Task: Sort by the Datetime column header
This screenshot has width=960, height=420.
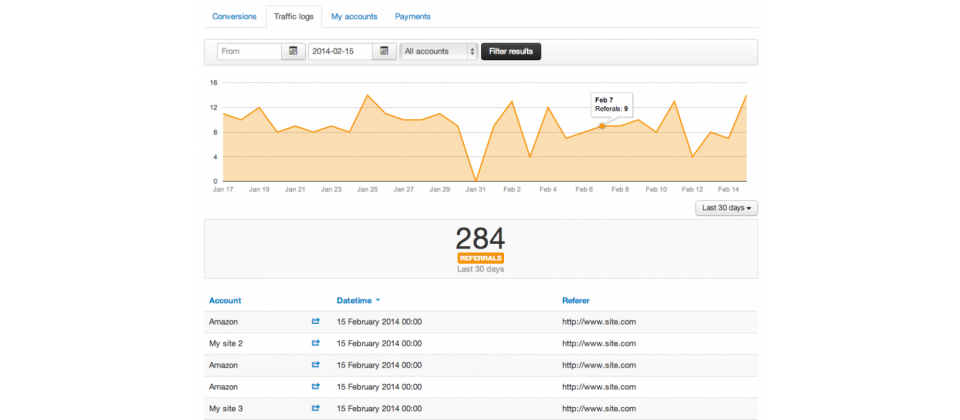Action: 357,300
